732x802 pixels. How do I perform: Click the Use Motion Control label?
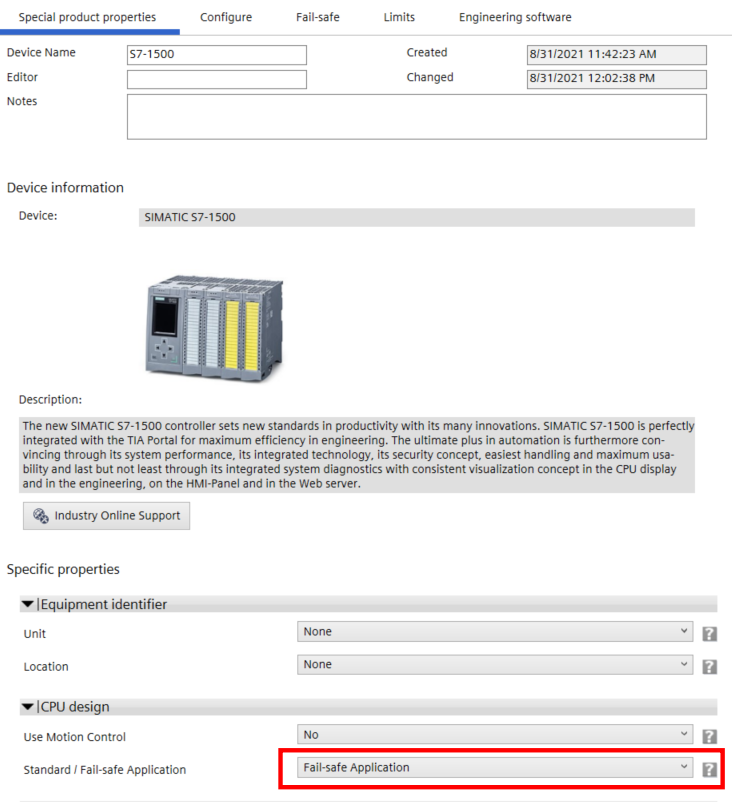coord(75,737)
